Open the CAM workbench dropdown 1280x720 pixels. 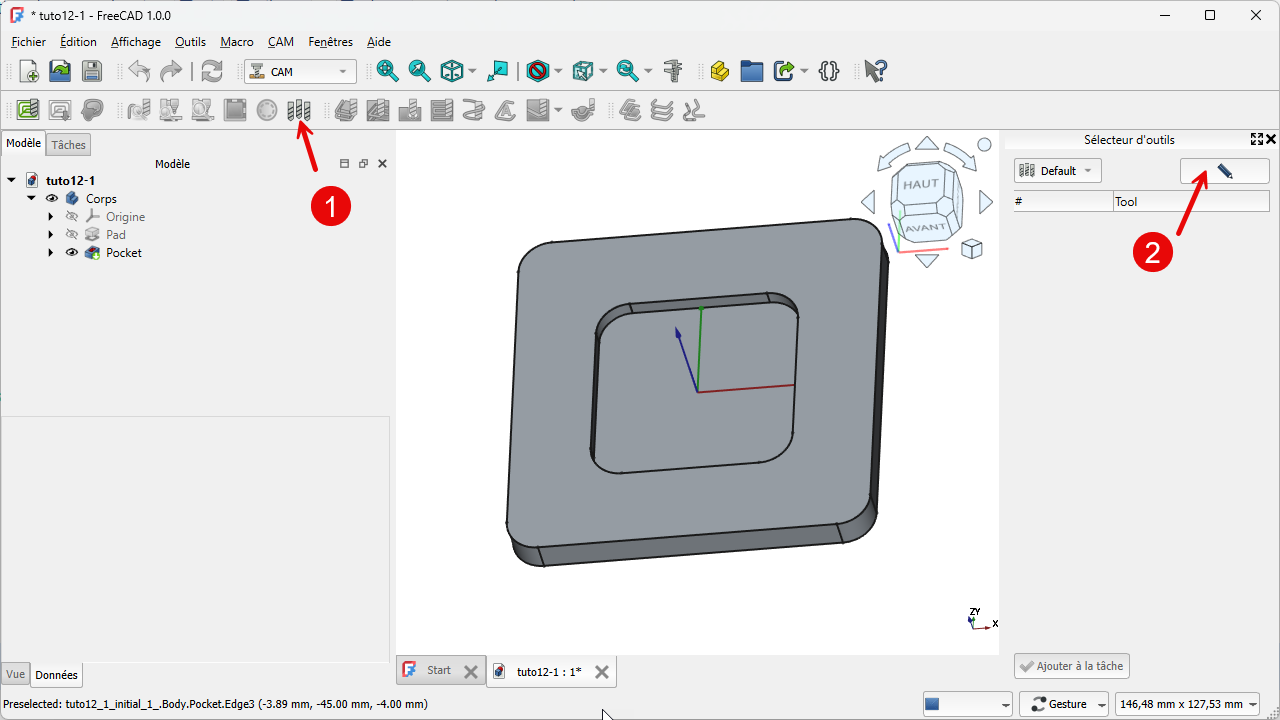pos(300,72)
